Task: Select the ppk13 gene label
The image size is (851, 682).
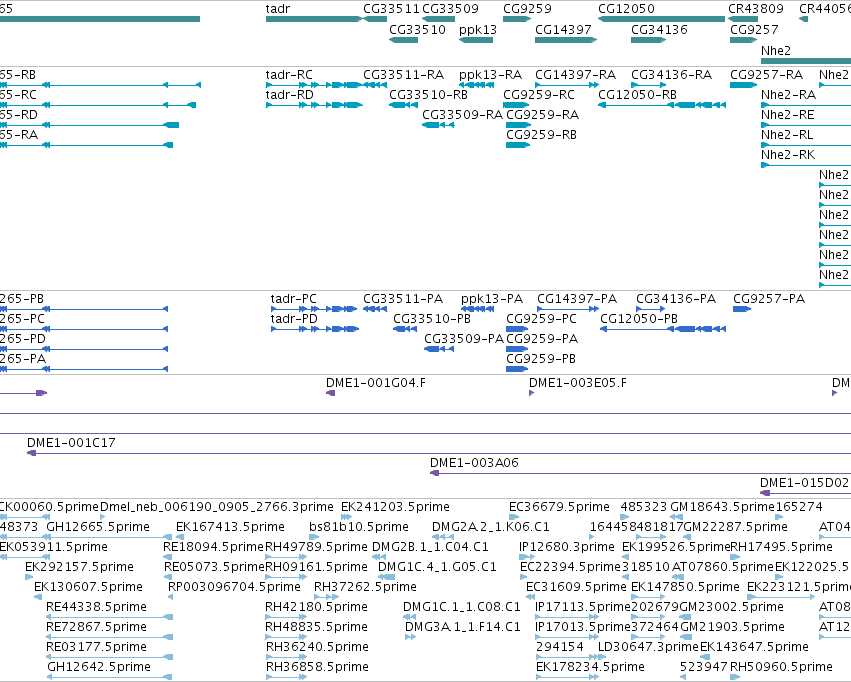Action: point(478,30)
